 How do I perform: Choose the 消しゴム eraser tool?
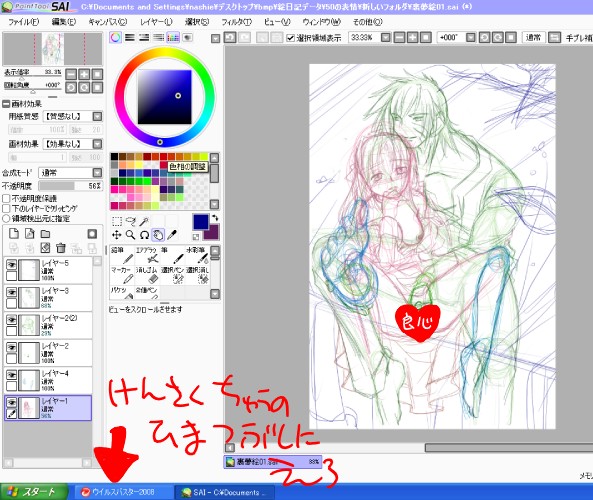tap(147, 275)
